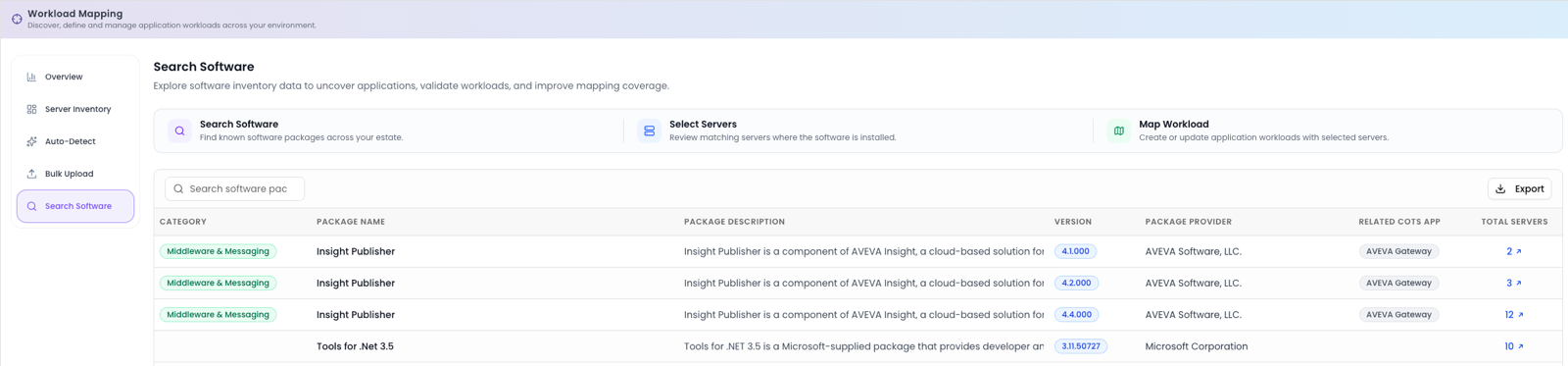The height and width of the screenshot is (366, 1568).
Task: Click the Select Servers step title
Action: (x=703, y=125)
